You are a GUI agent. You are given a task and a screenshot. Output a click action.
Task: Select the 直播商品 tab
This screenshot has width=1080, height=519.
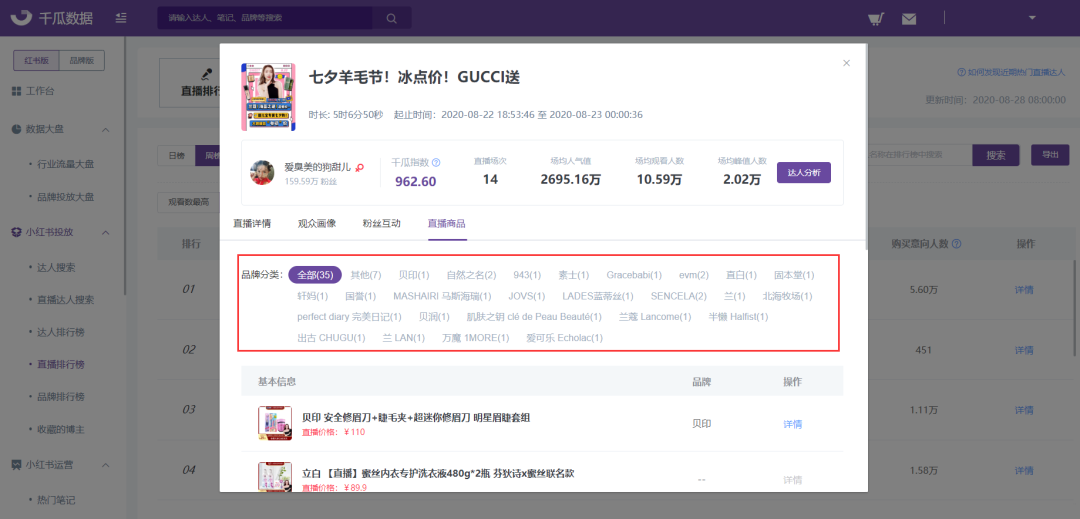(447, 224)
